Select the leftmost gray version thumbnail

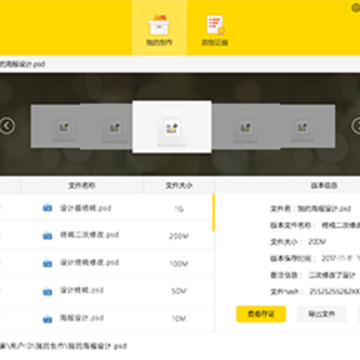pyautogui.click(x=56, y=126)
